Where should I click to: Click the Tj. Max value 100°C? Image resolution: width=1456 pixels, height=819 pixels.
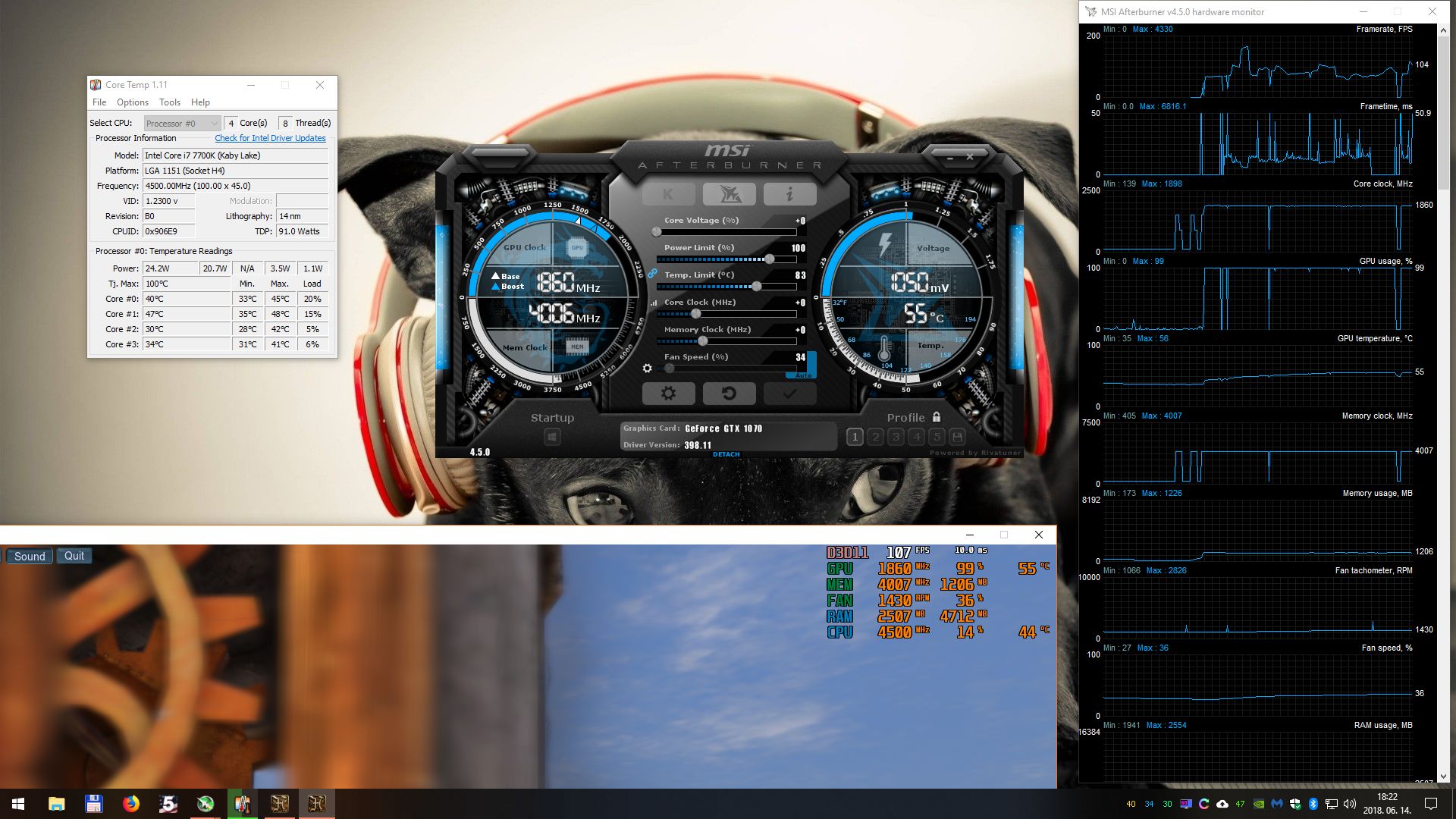[187, 284]
